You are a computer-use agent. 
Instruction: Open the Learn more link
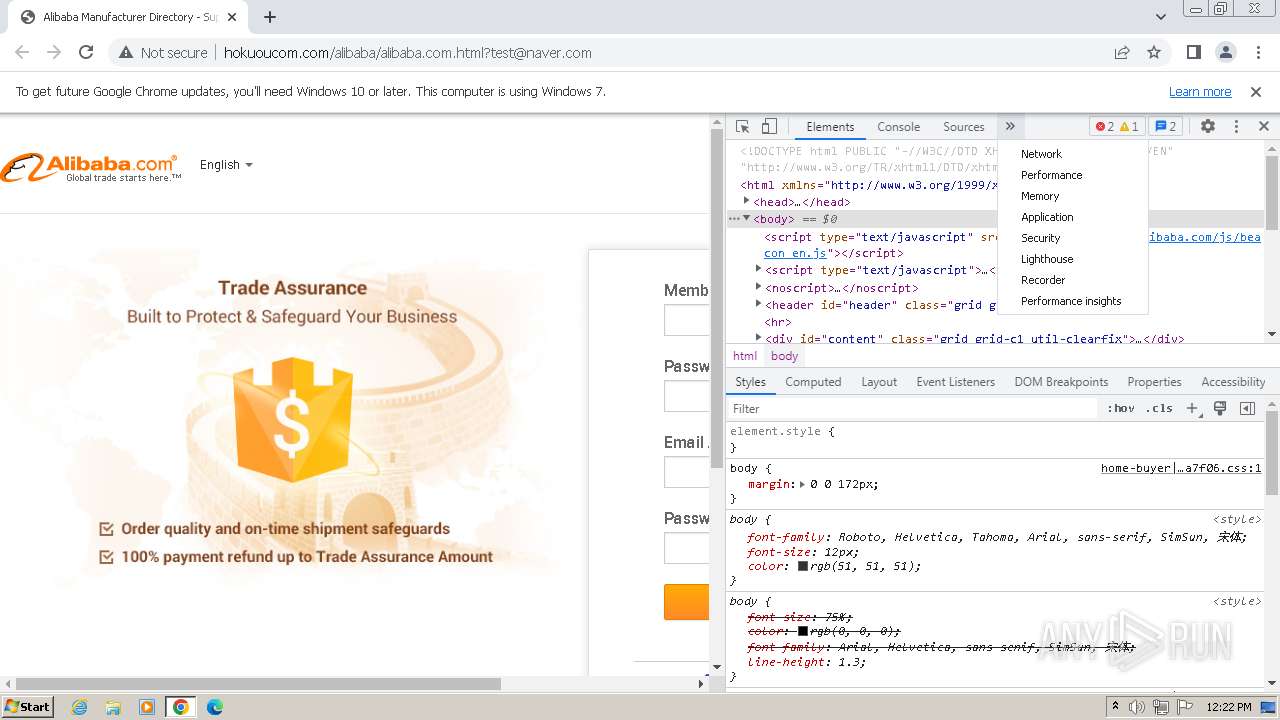click(1200, 92)
